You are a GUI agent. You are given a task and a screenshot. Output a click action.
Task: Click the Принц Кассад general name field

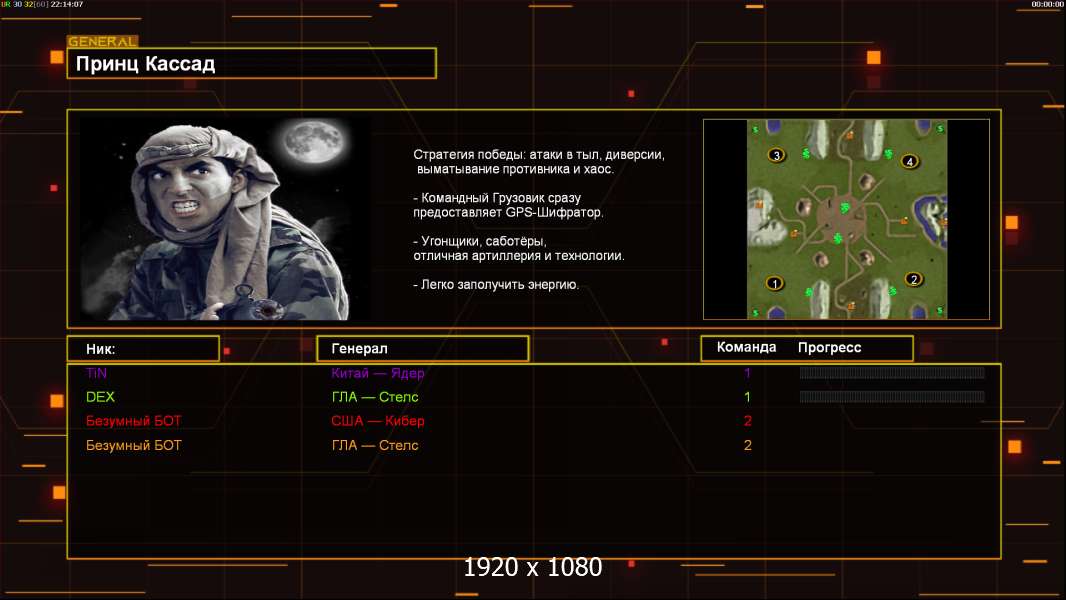tap(252, 63)
